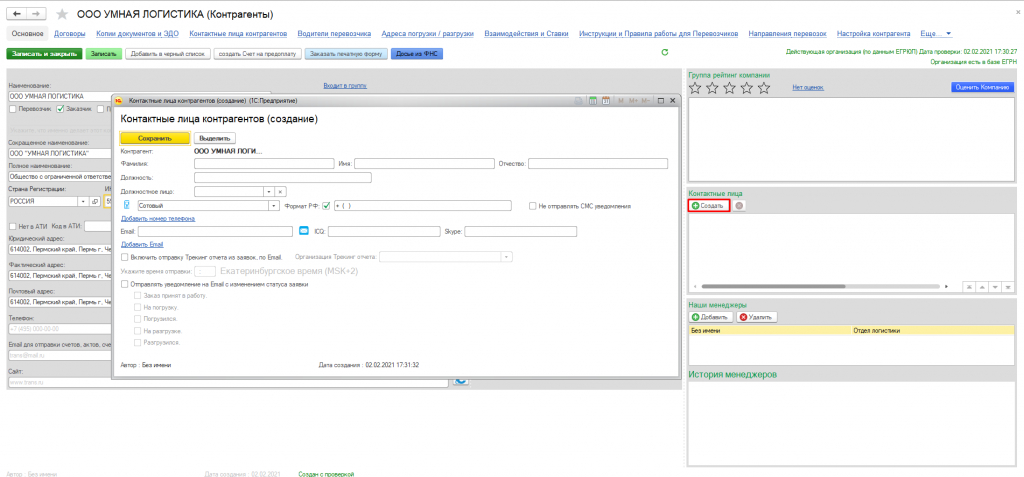Click the M+ memory button in dialog title bar
Image resolution: width=1024 pixels, height=477 pixels.
[x=632, y=101]
